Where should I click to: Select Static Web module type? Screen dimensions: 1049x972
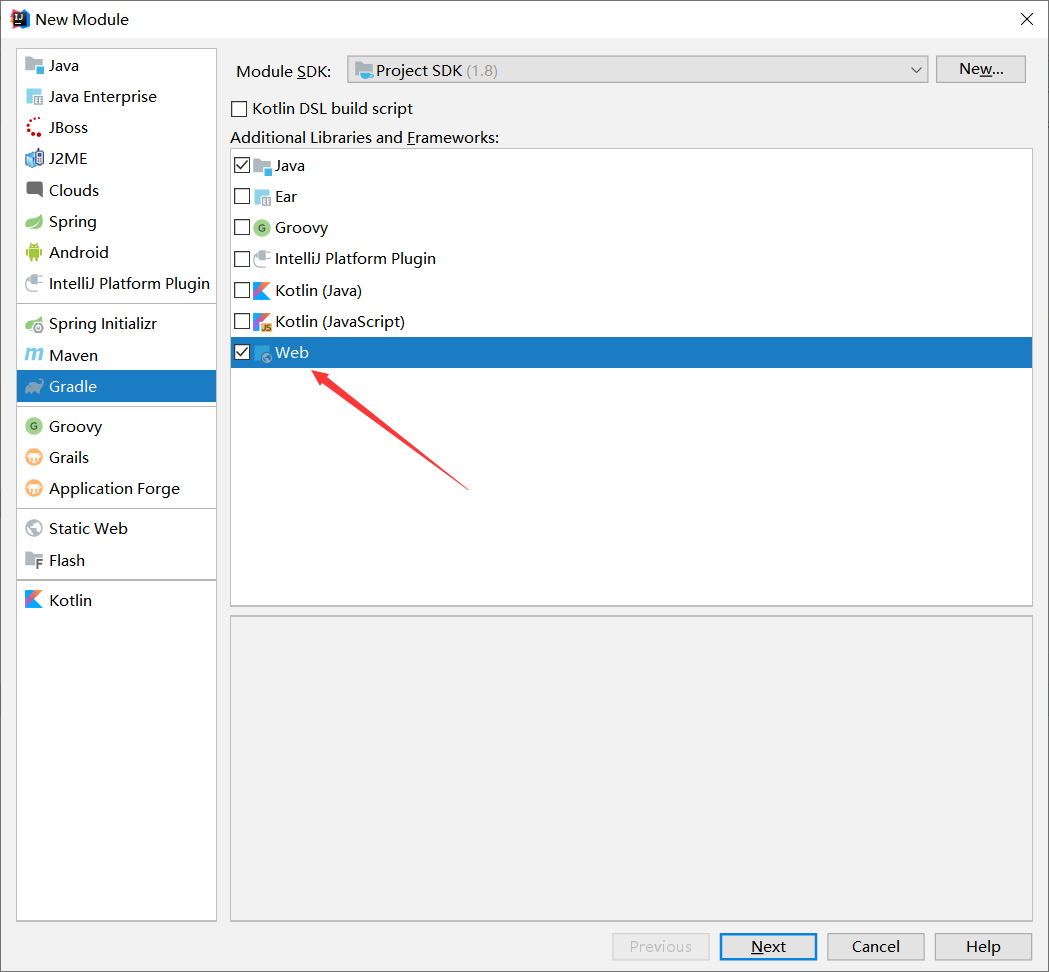click(x=116, y=528)
